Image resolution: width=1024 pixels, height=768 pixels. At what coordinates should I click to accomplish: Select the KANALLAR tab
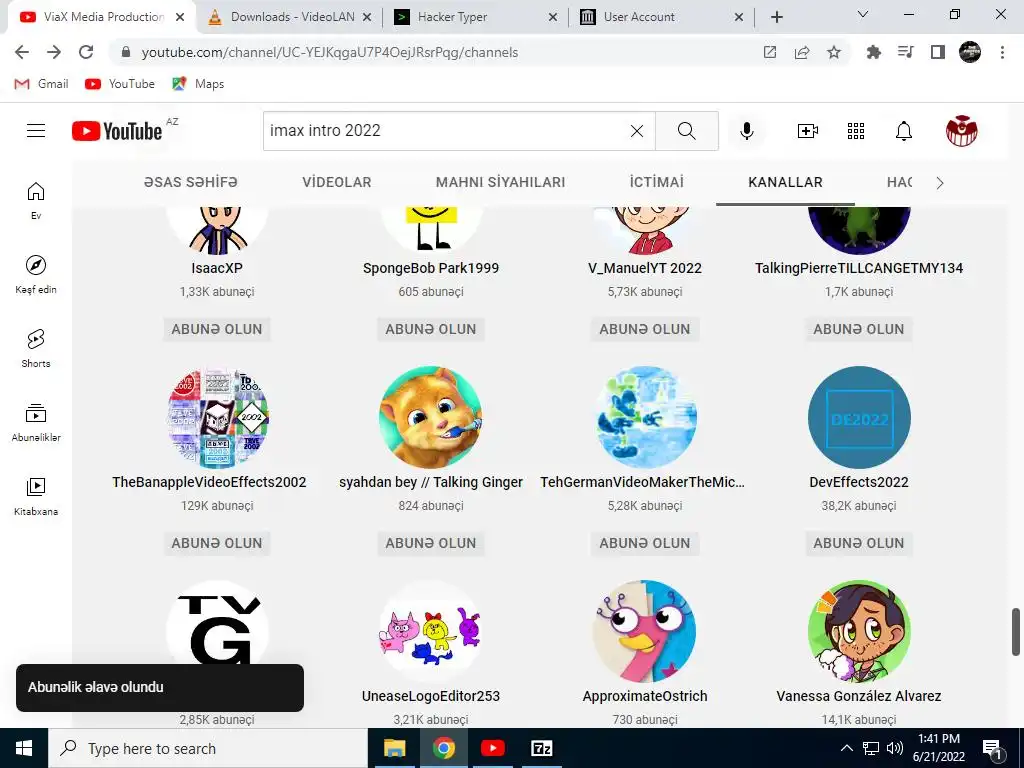pyautogui.click(x=785, y=182)
